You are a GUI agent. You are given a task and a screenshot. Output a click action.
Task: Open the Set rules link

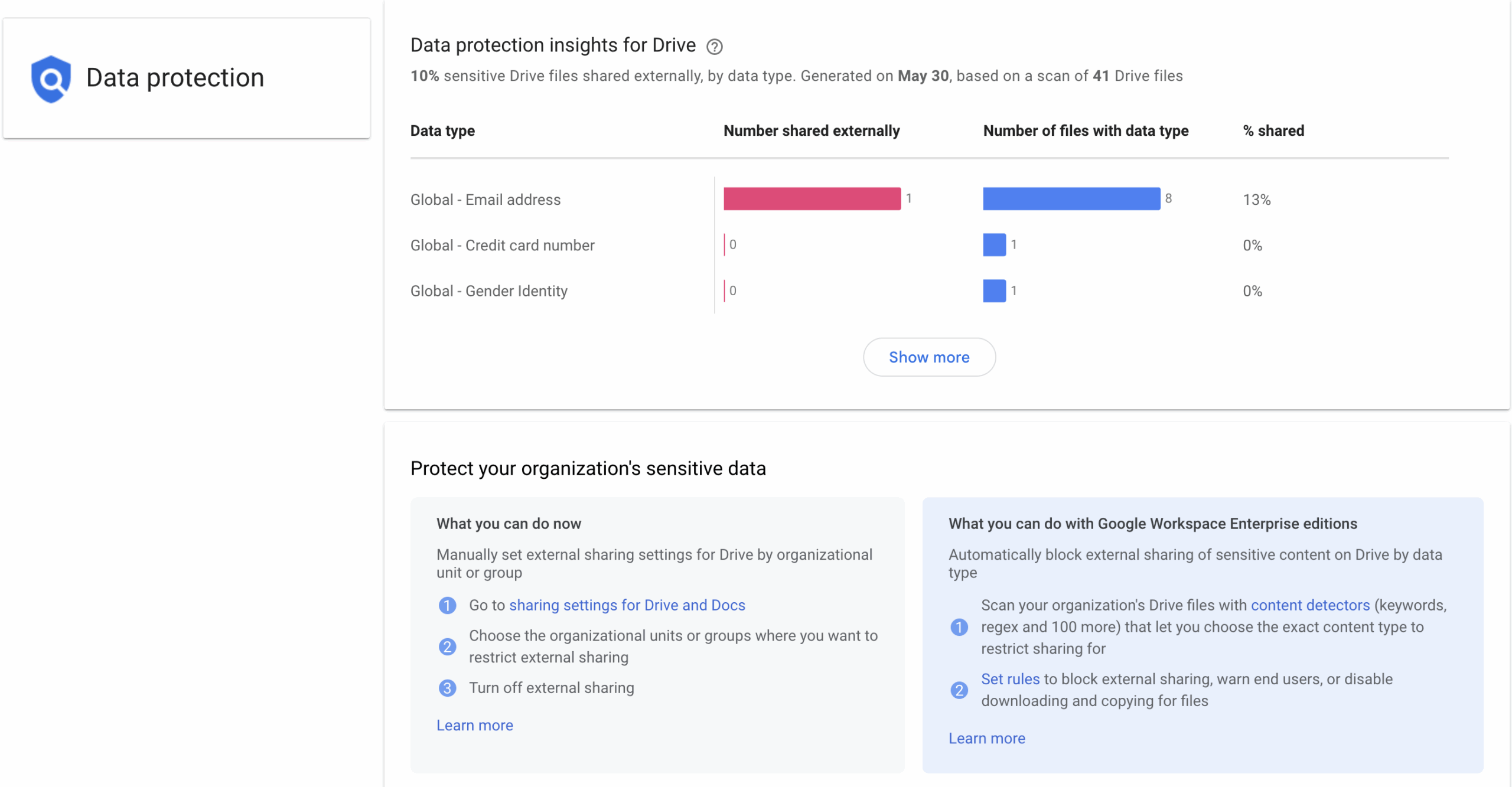tap(1010, 679)
